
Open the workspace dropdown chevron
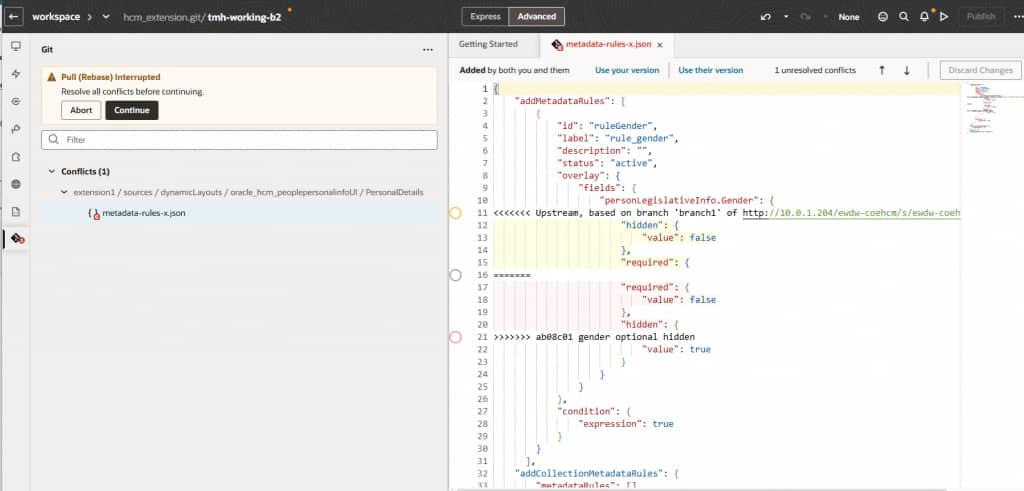(x=106, y=17)
